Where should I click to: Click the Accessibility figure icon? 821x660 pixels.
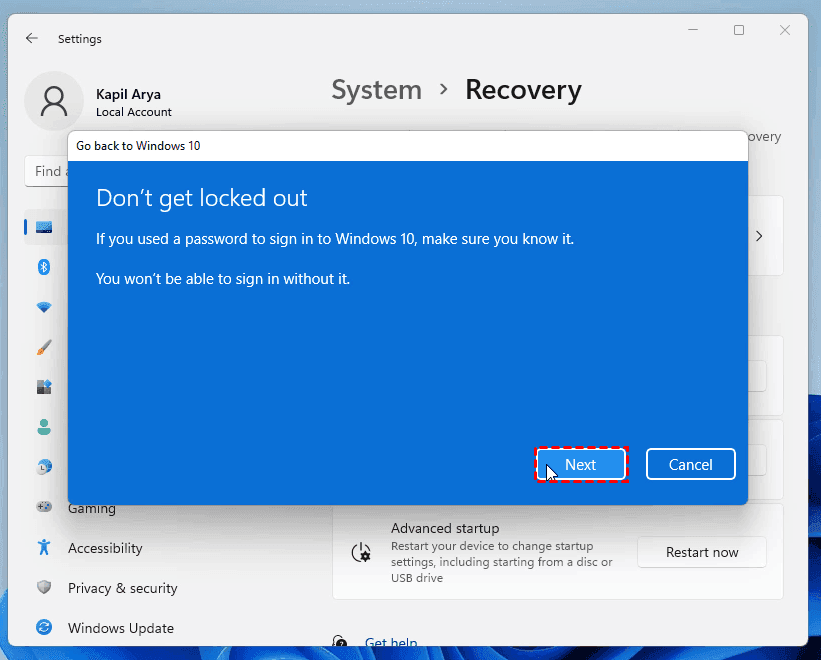coord(44,547)
